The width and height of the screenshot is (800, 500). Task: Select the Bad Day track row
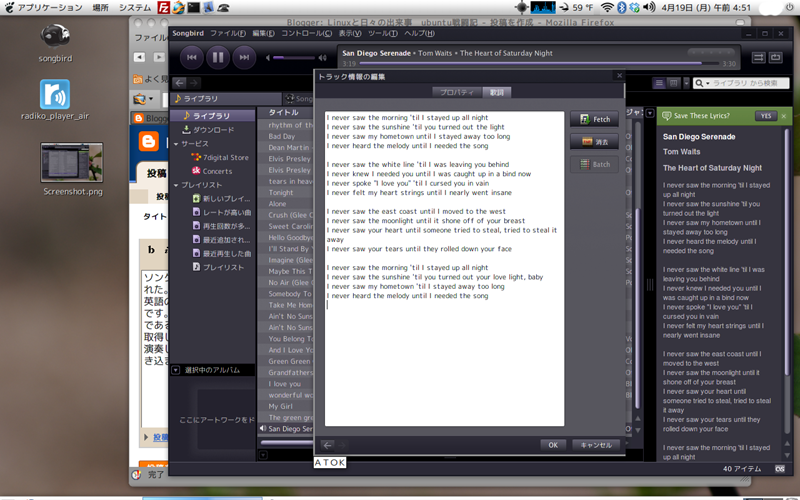pos(286,136)
